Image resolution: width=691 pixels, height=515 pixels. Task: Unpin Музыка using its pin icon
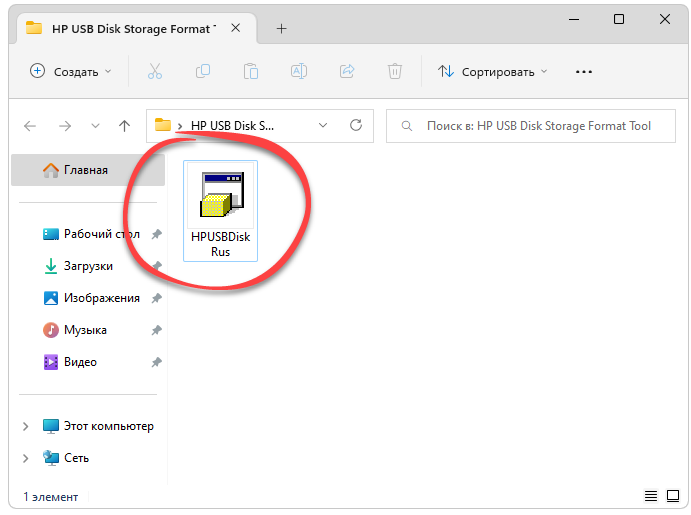tap(156, 330)
